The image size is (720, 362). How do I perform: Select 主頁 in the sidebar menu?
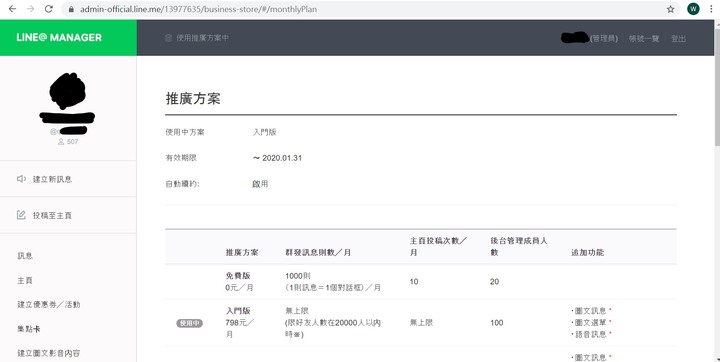tap(25, 280)
